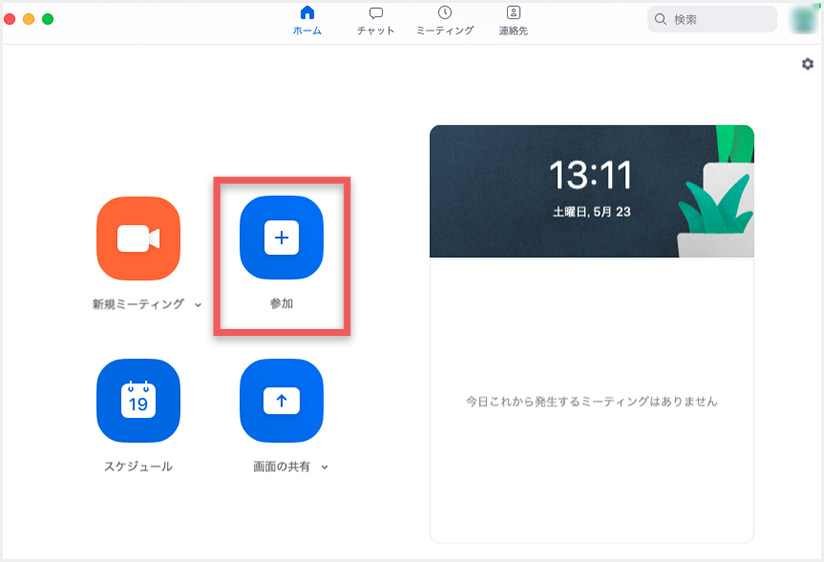824x562 pixels.
Task: Click the orange New Meeting camera icon
Action: 138,238
